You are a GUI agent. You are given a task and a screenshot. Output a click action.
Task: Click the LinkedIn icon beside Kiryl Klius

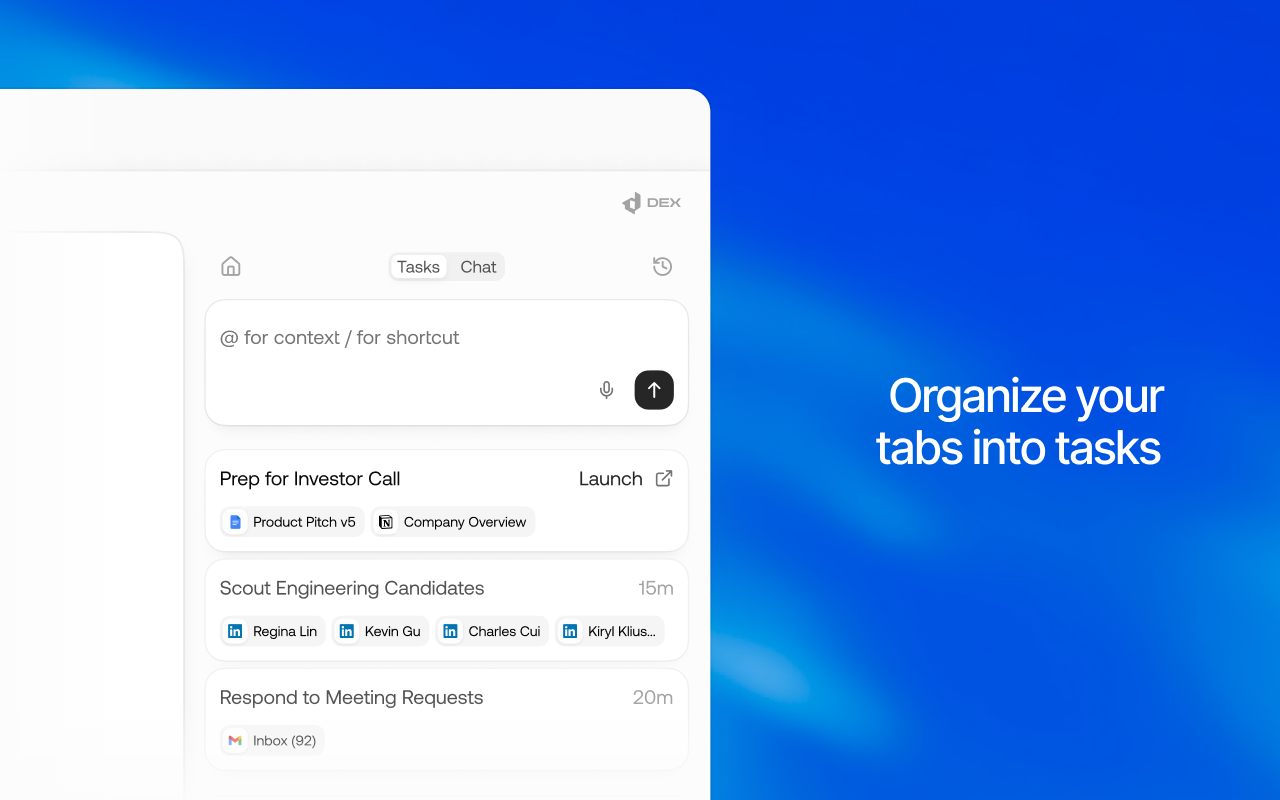coord(570,631)
